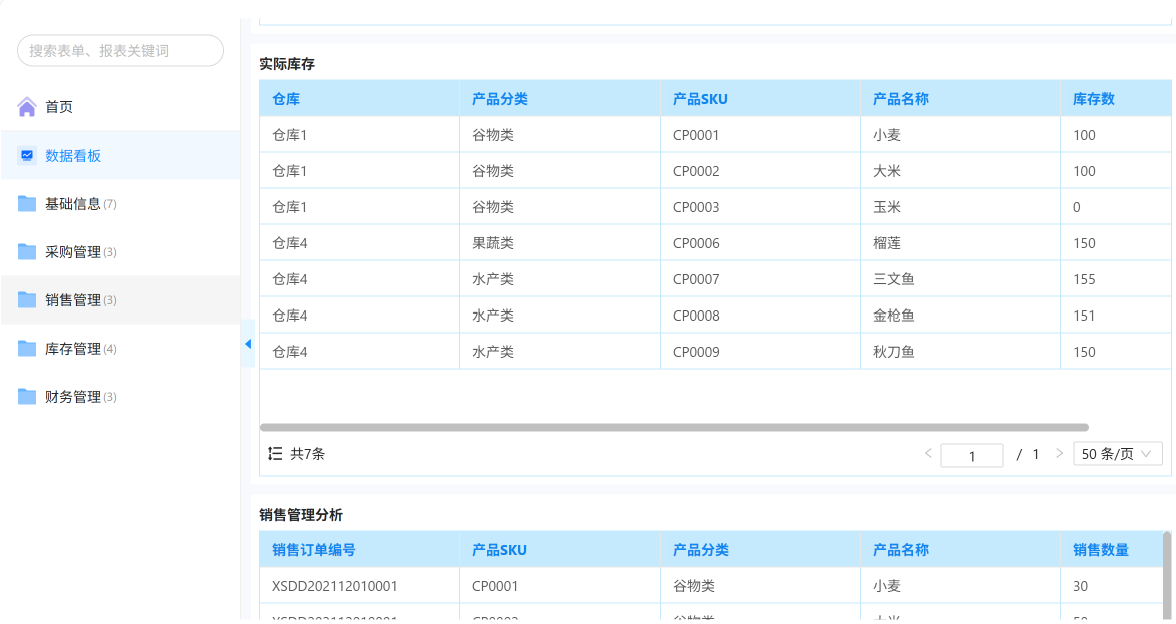Viewport: 1176px width, 624px height.
Task: Click sales quantity 30 cell
Action: coord(1112,586)
